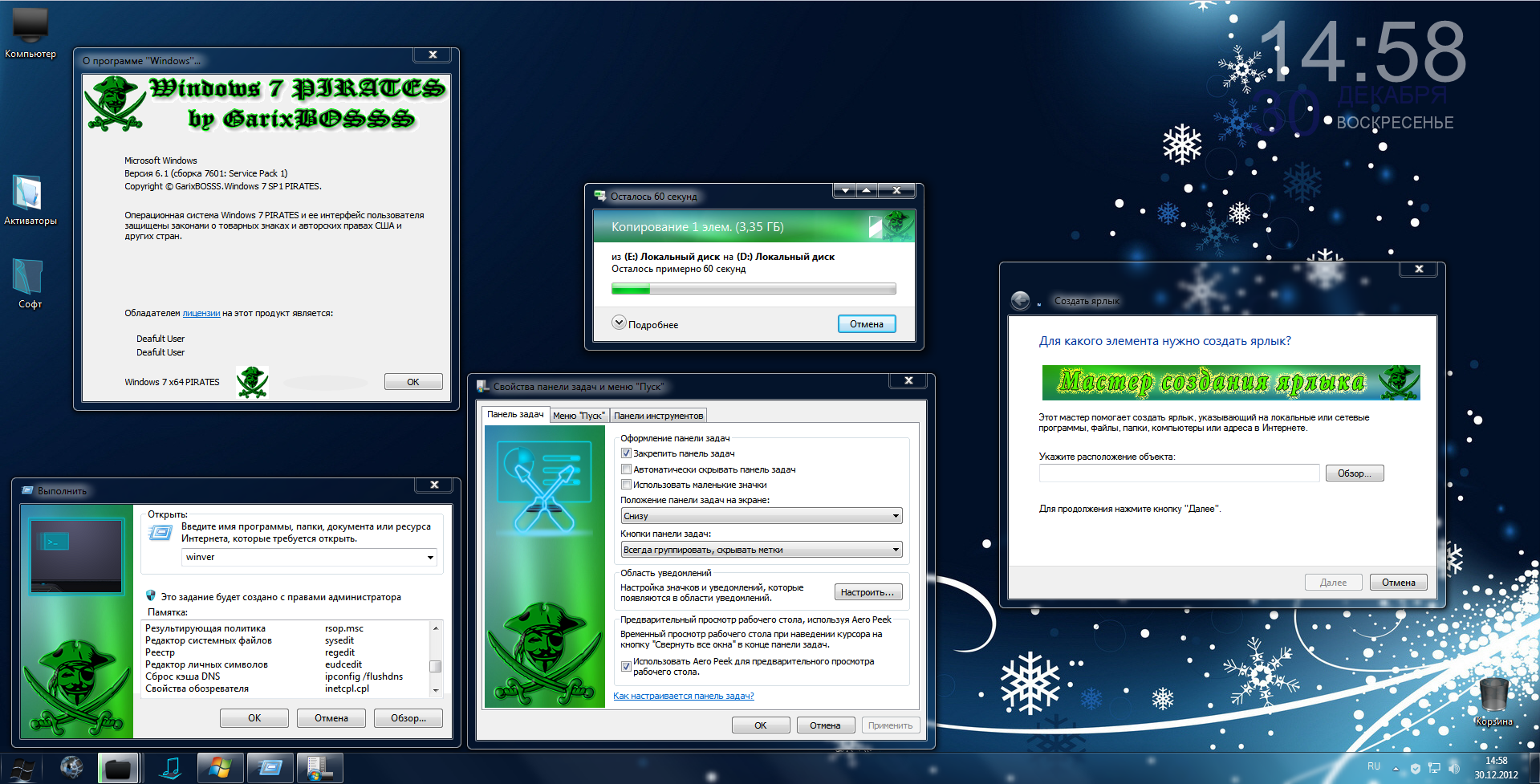
Task: Launch the globe browser icon in taskbar
Action: [x=72, y=768]
